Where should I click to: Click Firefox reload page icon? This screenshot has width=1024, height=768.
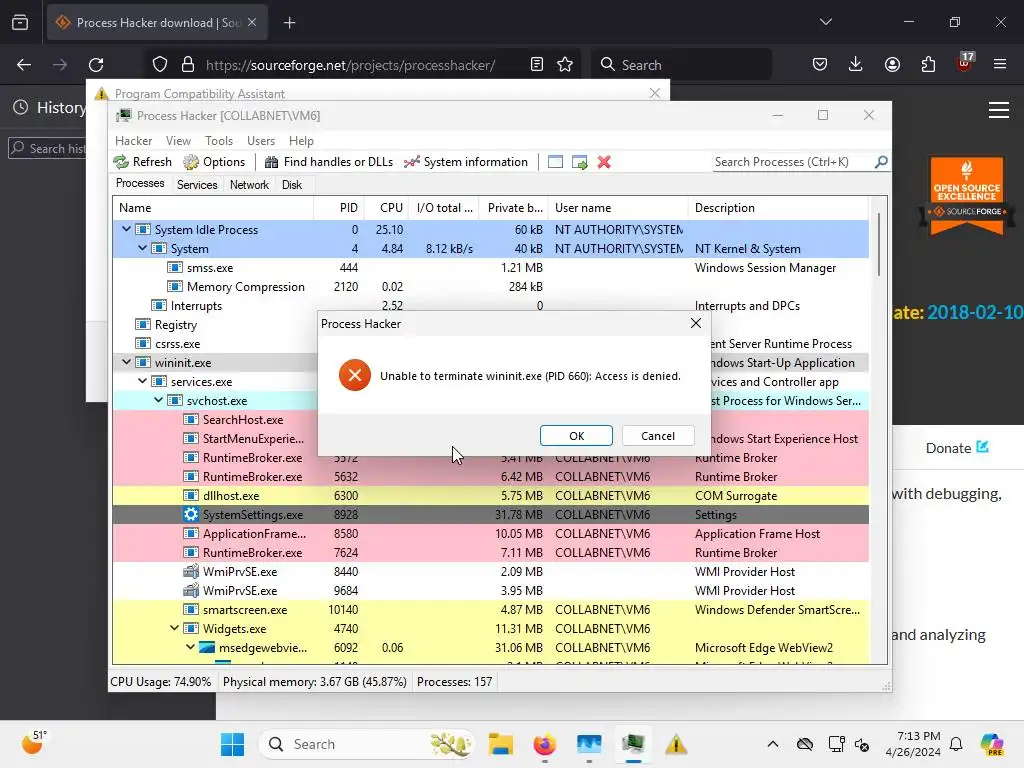pyautogui.click(x=96, y=65)
